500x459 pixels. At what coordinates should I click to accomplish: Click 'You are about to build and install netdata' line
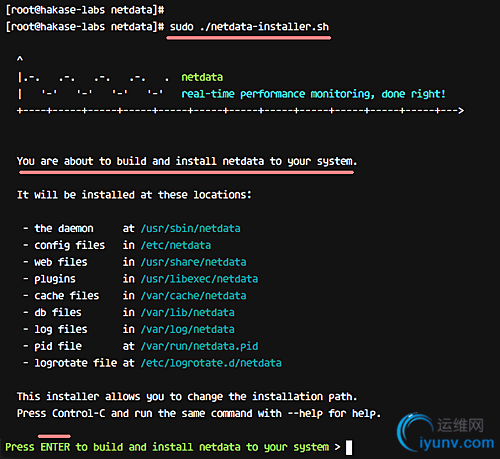pos(187,161)
